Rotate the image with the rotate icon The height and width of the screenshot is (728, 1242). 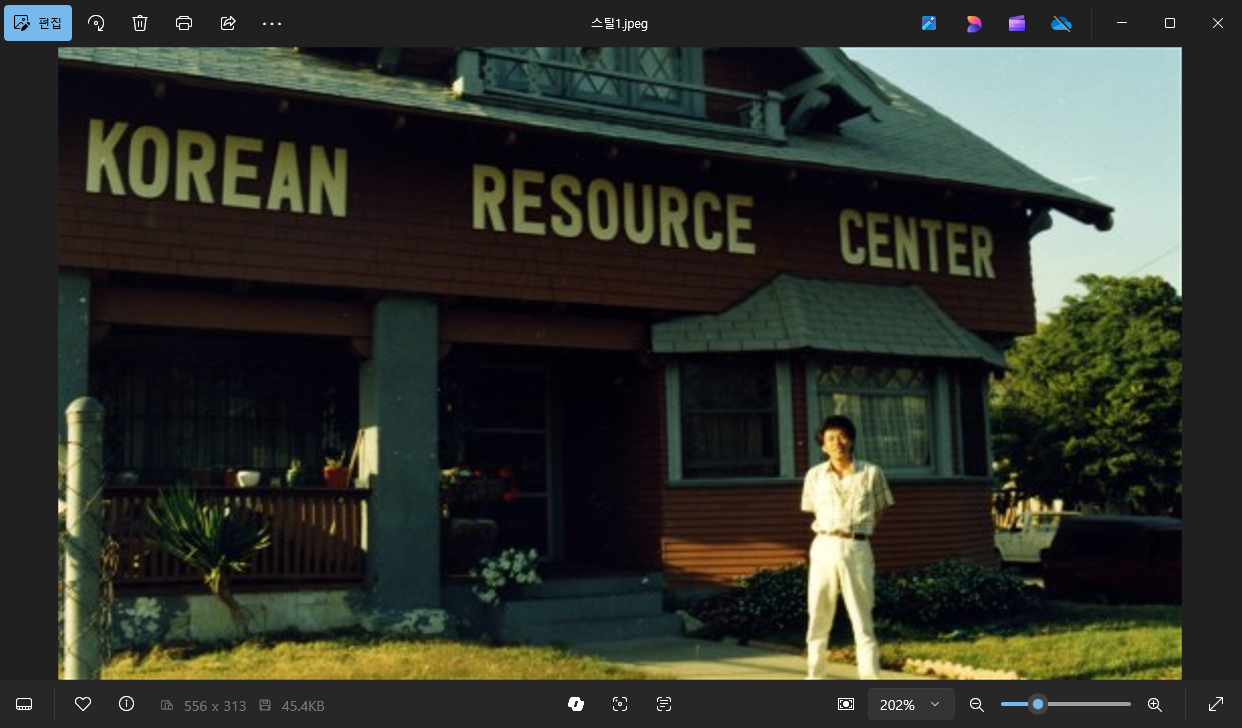coord(96,23)
